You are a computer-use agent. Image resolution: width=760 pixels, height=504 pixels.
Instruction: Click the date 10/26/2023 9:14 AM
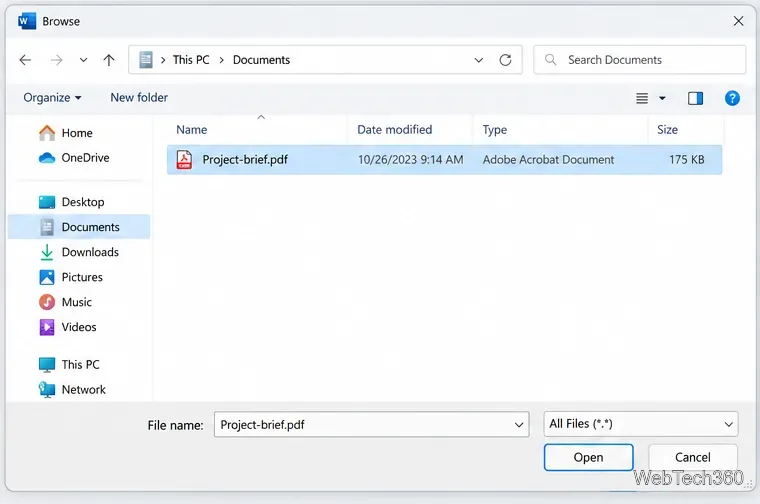click(411, 159)
